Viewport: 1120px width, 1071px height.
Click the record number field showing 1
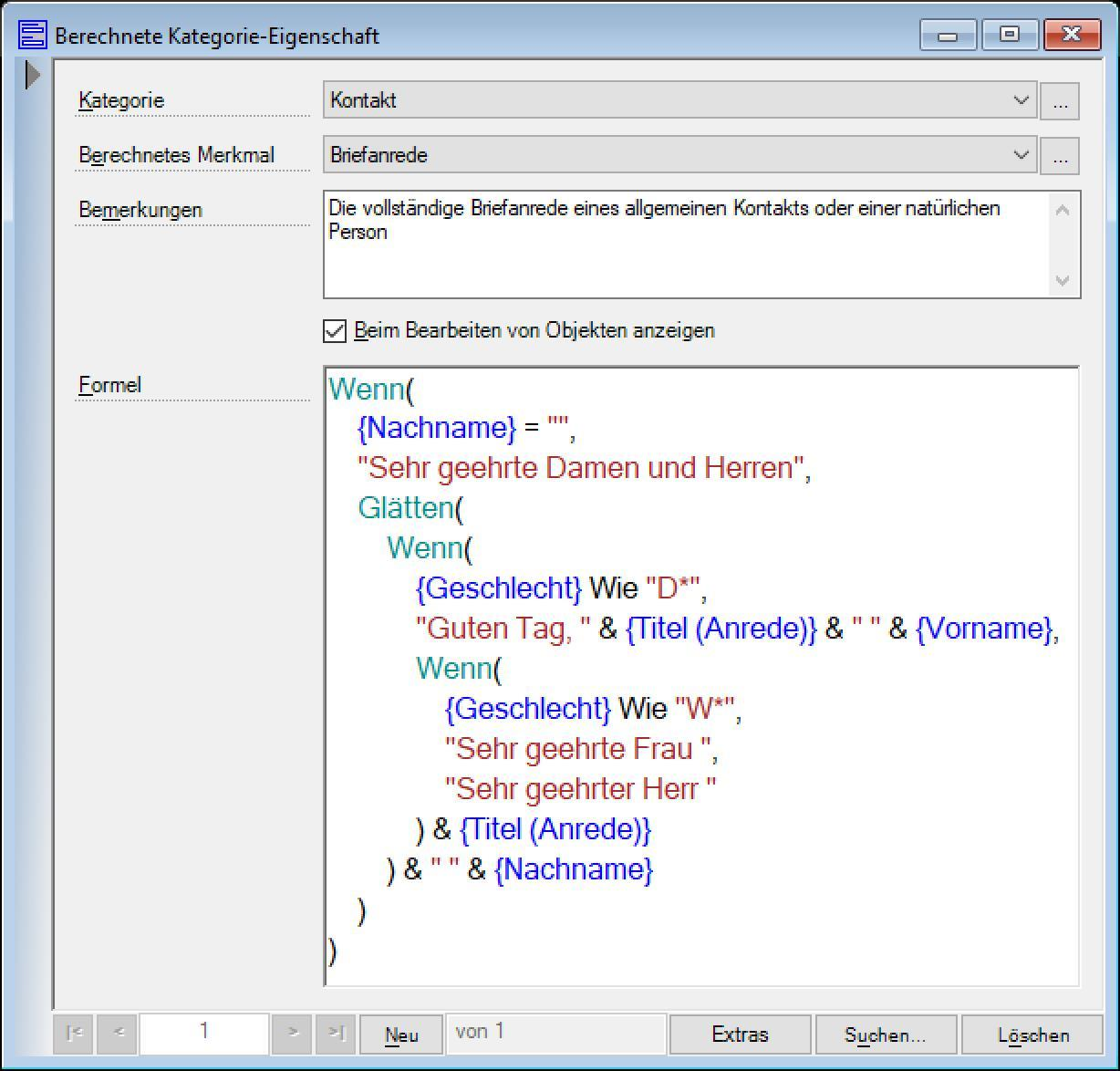point(204,1033)
